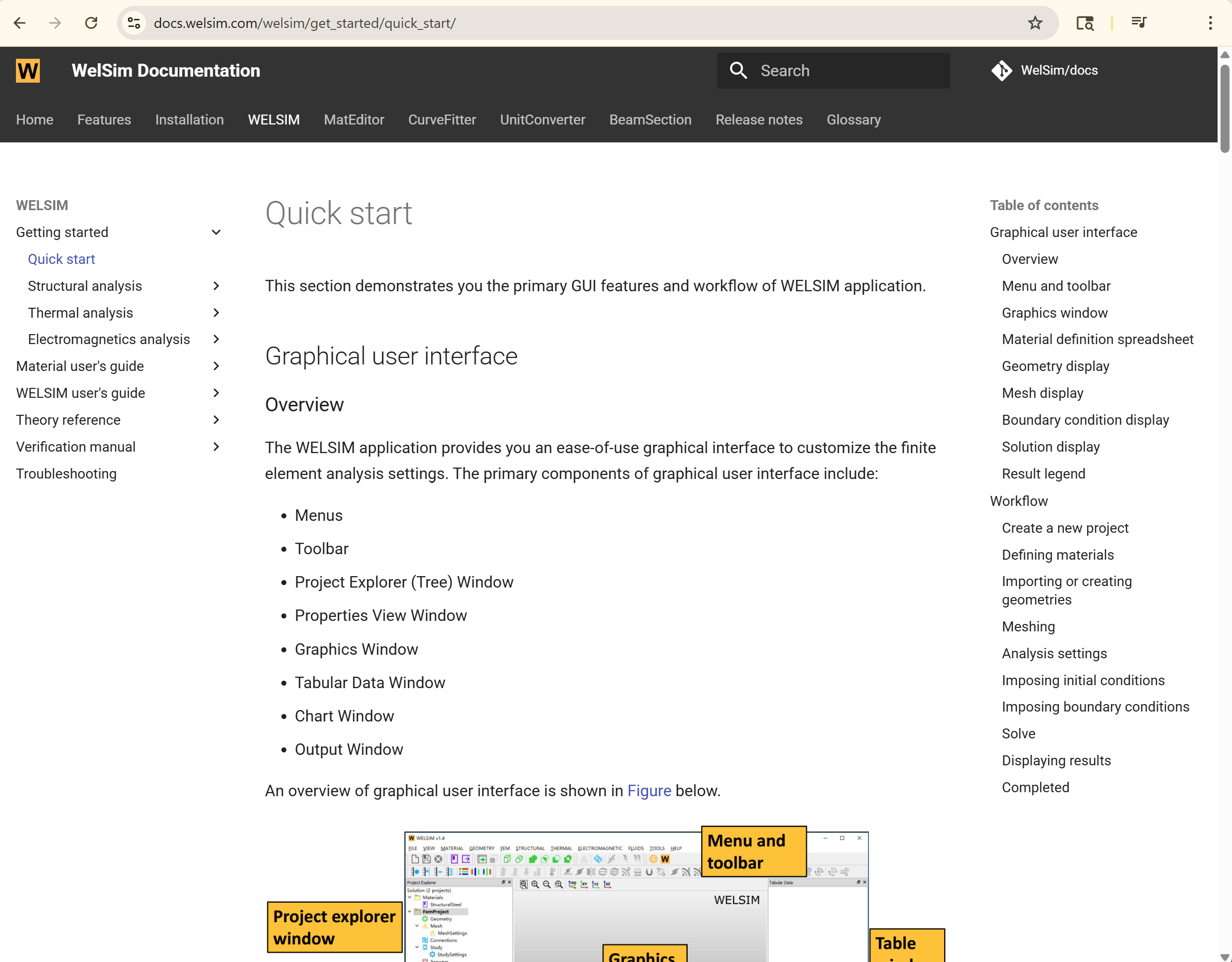Open browser three-dot menu
The height and width of the screenshot is (962, 1232).
coord(1210,23)
